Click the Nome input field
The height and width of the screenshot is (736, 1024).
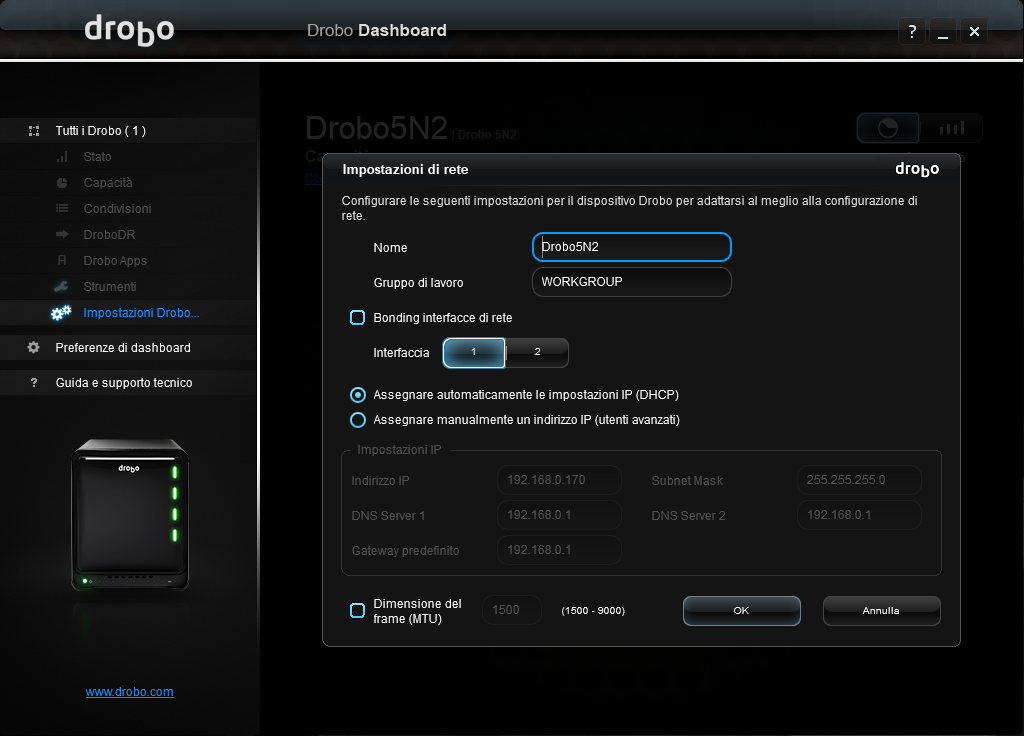coord(632,247)
